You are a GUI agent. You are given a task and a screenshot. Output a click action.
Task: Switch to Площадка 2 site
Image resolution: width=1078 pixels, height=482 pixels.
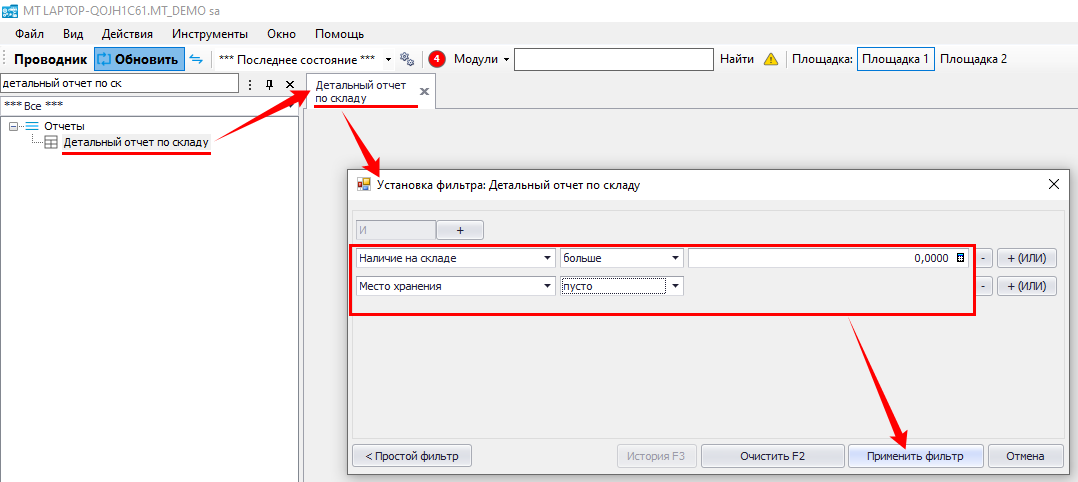tap(973, 59)
